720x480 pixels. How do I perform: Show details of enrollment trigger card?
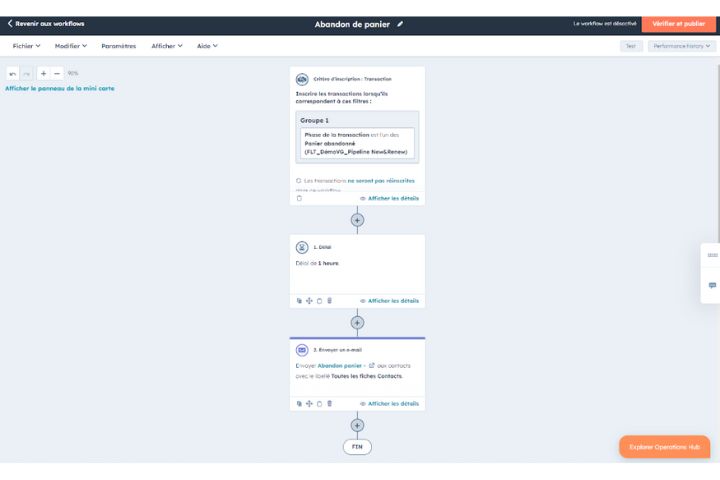coord(389,198)
